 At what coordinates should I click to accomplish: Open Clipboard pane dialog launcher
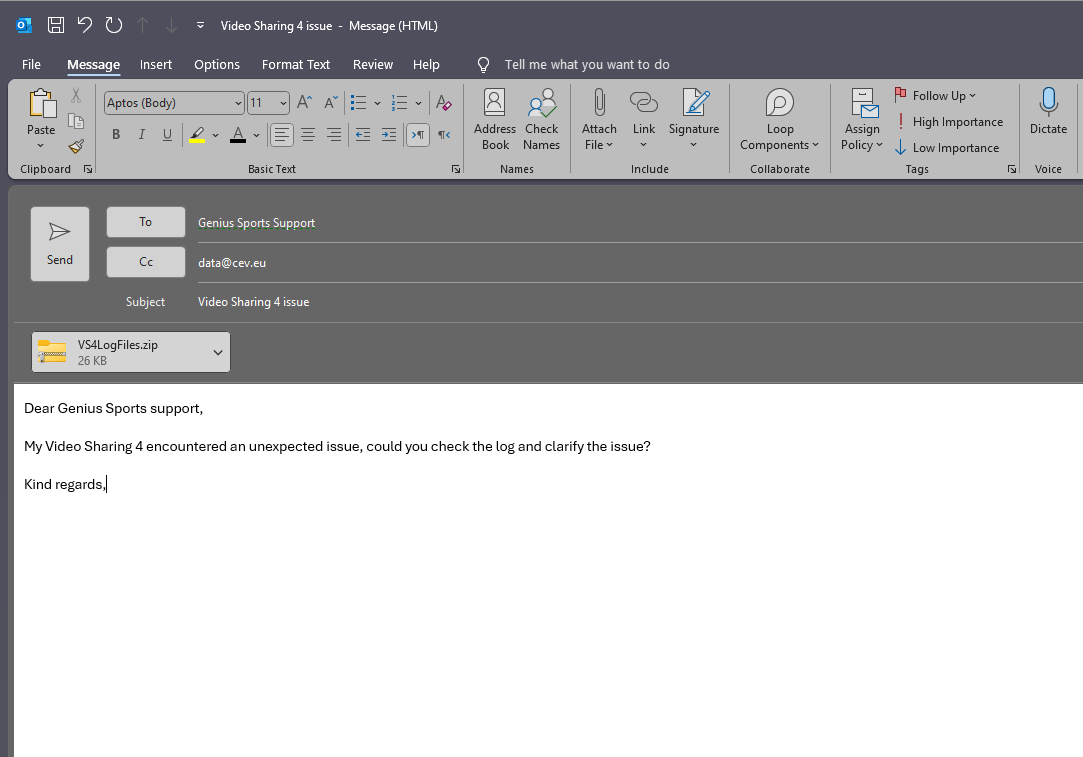pyautogui.click(x=88, y=169)
